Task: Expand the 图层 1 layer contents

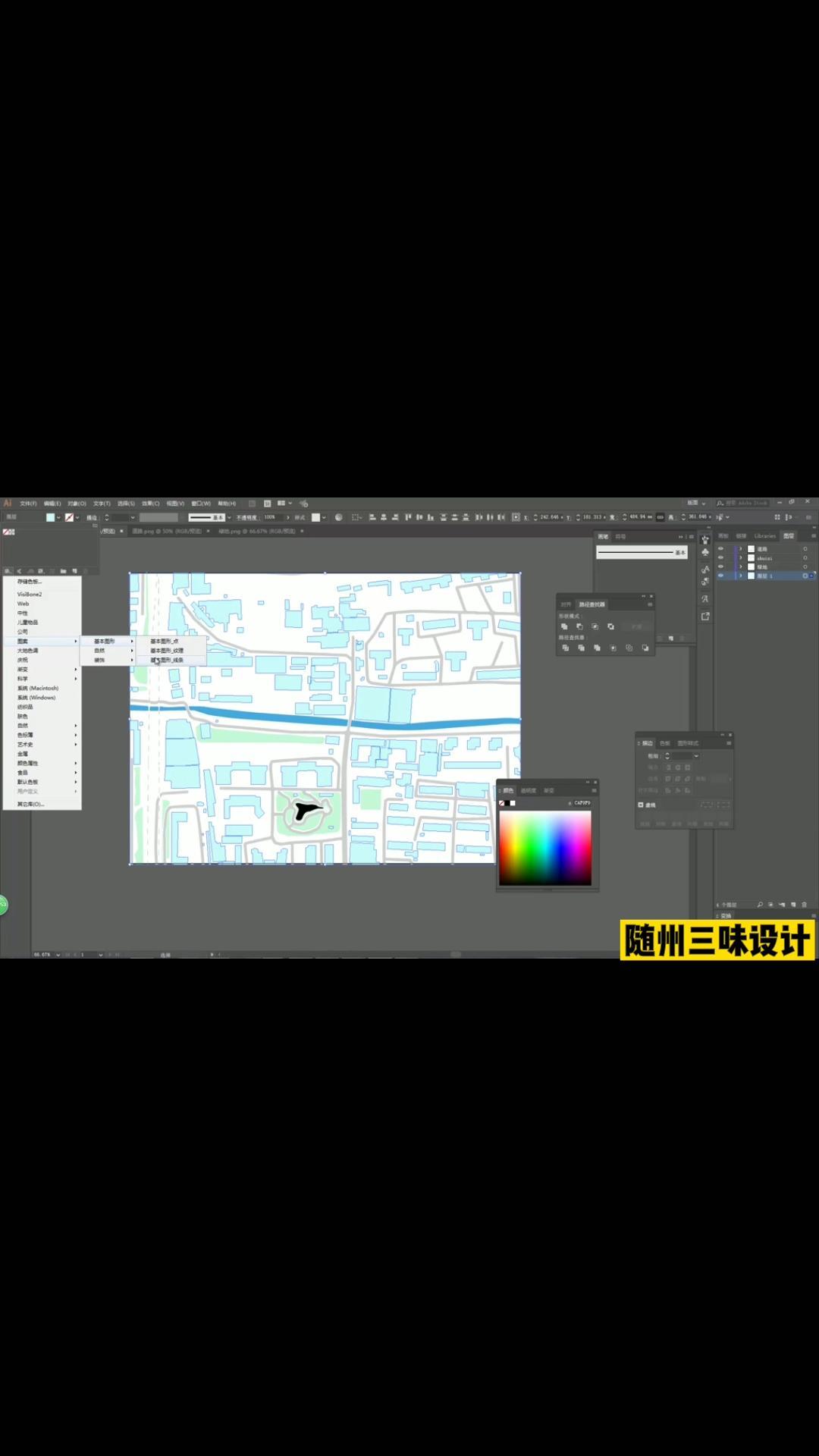Action: coord(741,576)
